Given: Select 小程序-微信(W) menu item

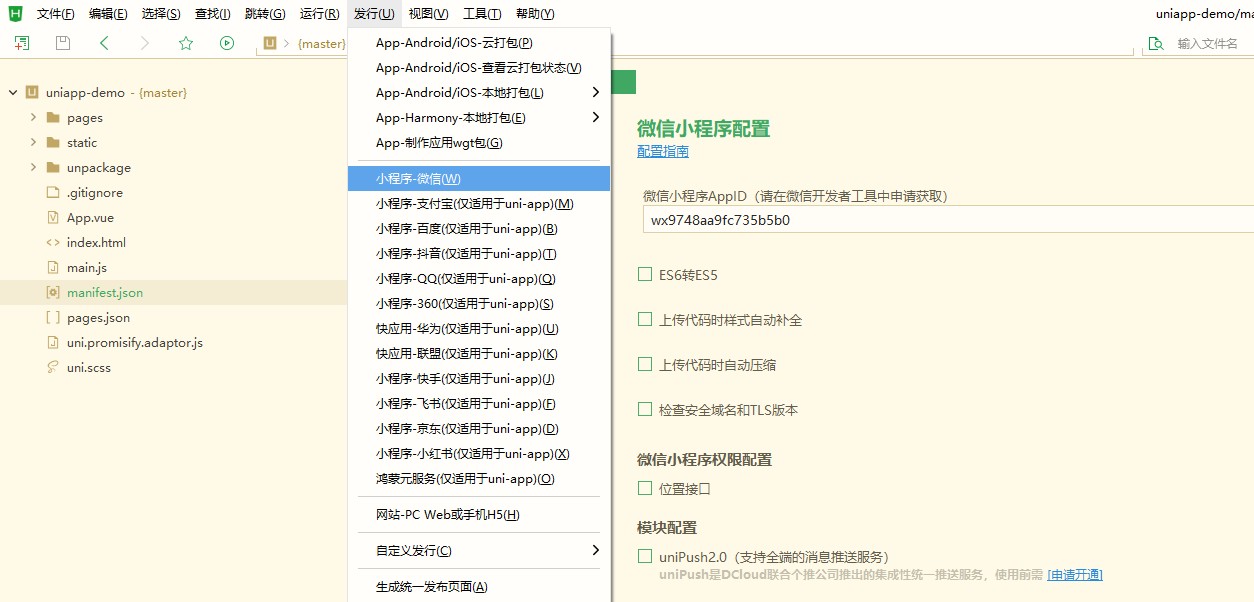Looking at the screenshot, I should [479, 179].
